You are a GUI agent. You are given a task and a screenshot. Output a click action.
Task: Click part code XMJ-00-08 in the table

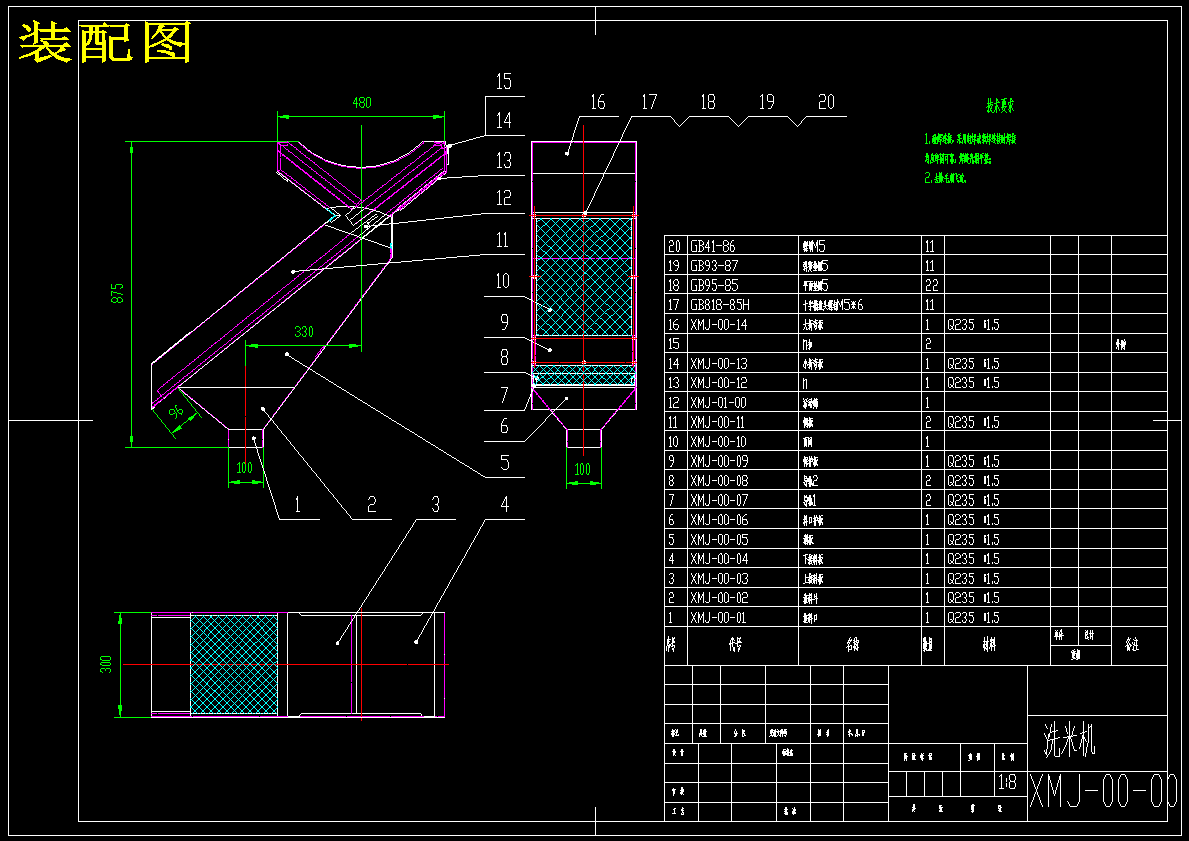[719, 481]
